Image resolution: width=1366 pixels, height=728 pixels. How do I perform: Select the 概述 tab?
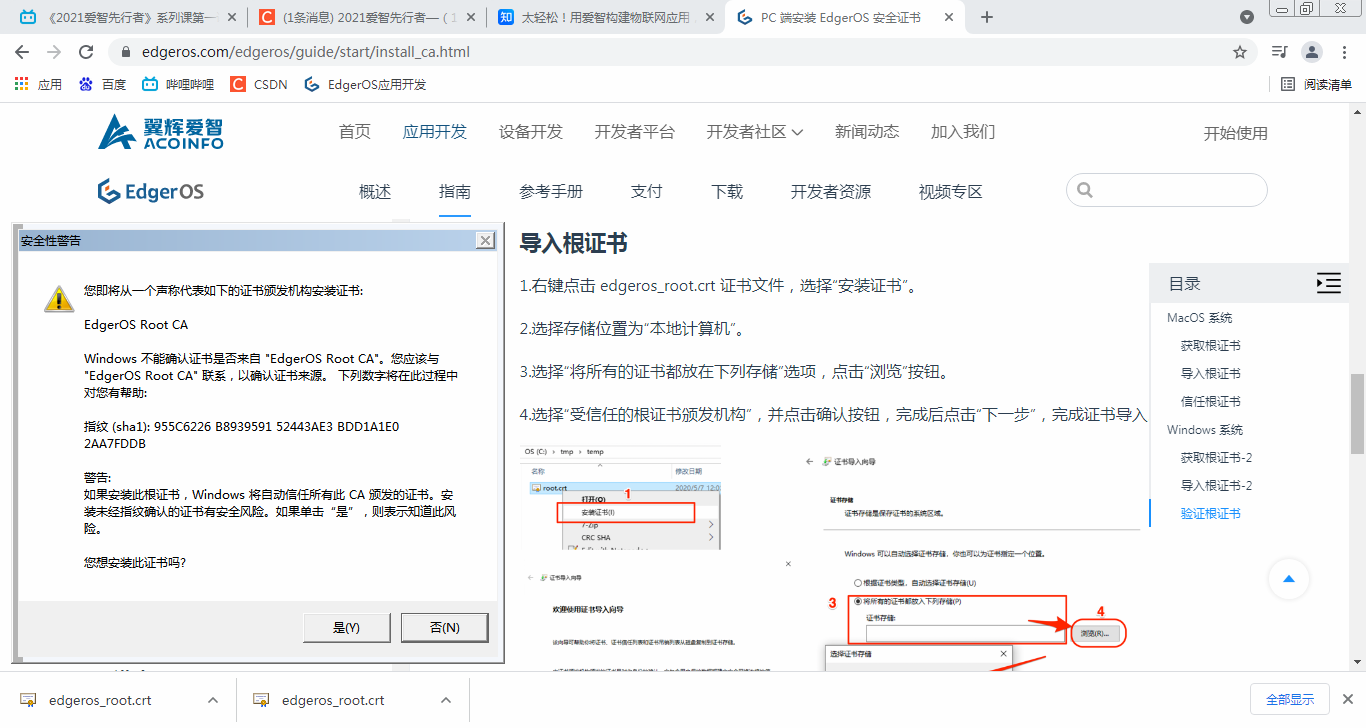coord(375,192)
